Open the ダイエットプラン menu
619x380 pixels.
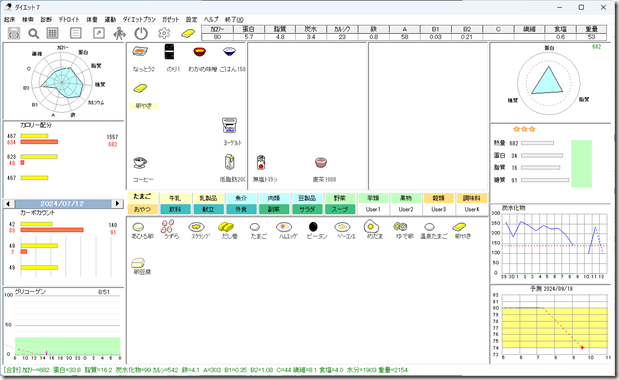pos(139,19)
